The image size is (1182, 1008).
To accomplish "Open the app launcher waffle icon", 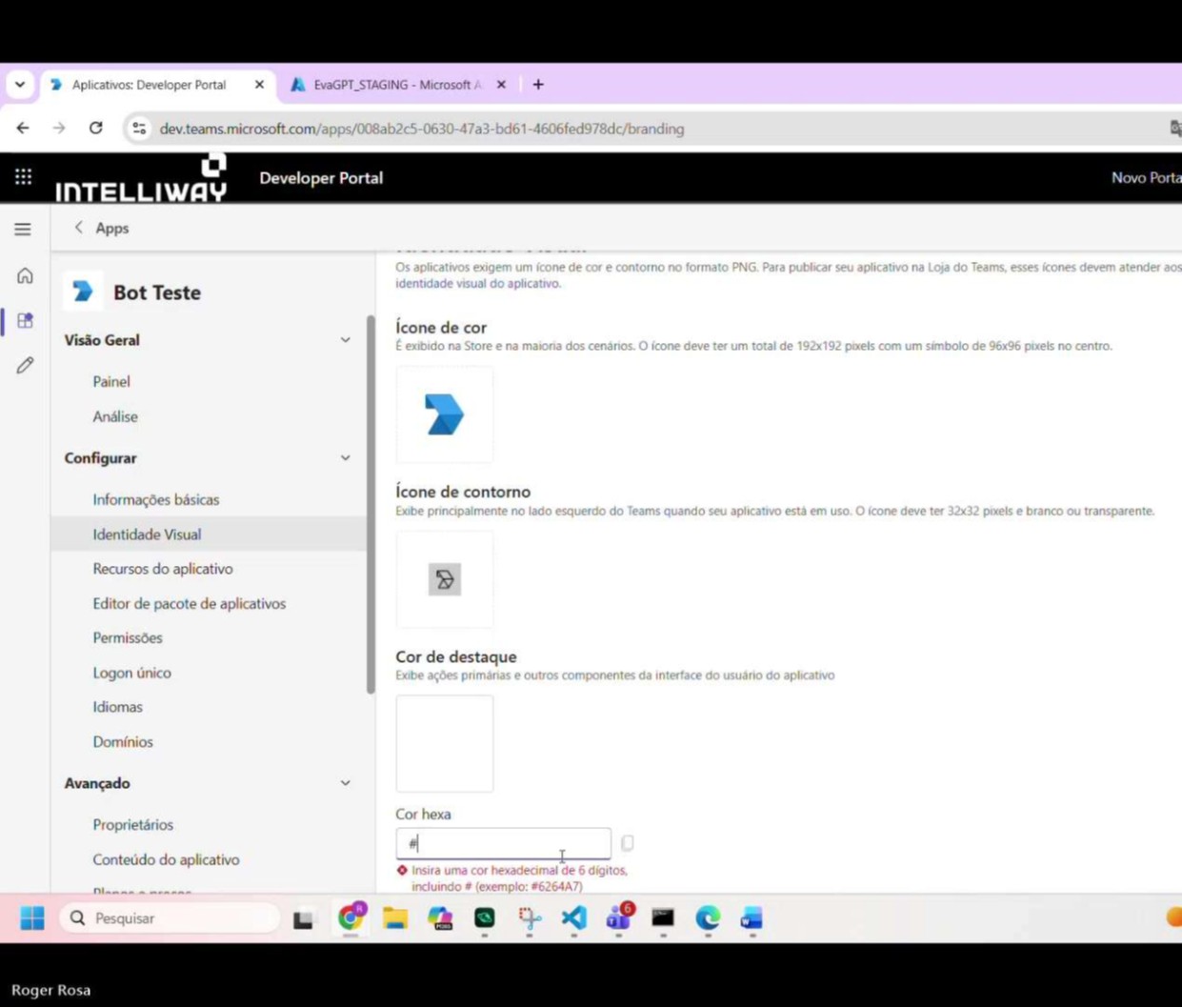I will coord(23,177).
